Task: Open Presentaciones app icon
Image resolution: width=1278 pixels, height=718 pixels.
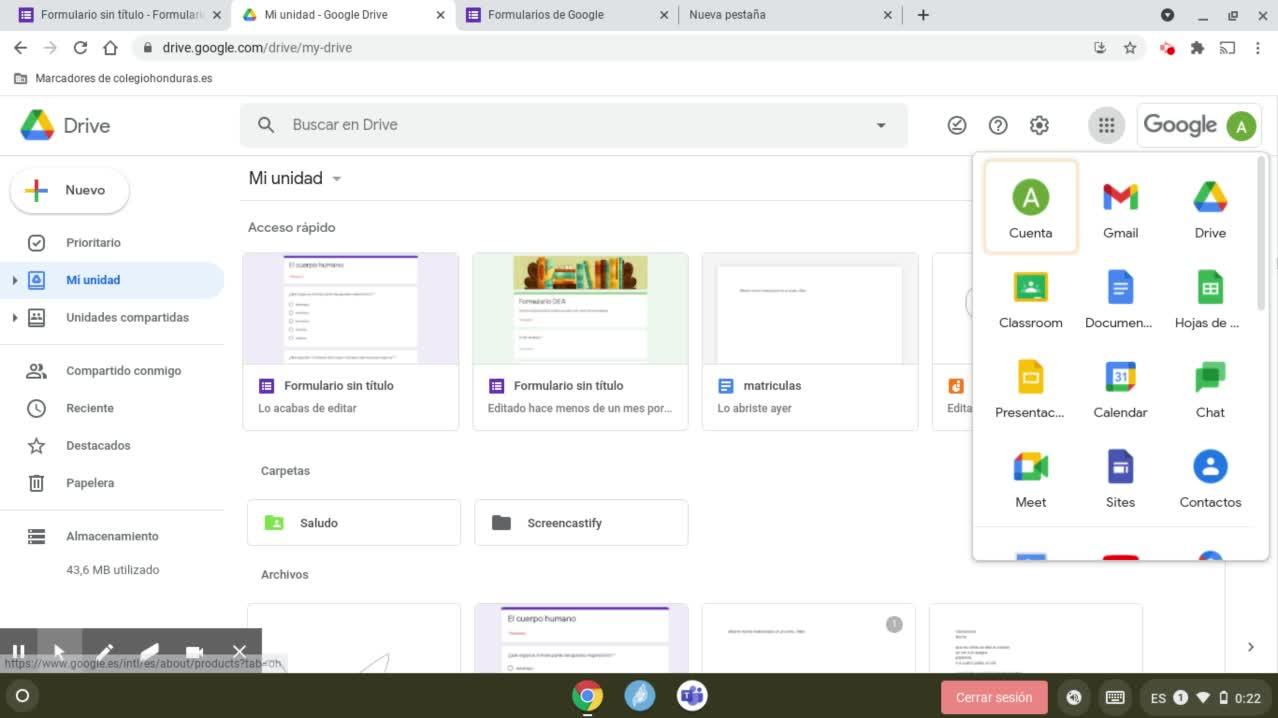Action: click(1030, 388)
